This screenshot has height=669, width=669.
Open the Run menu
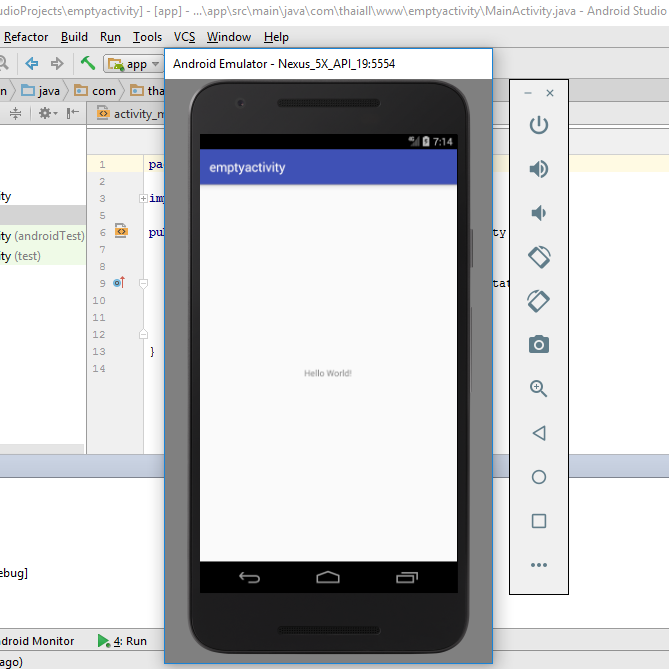point(111,37)
